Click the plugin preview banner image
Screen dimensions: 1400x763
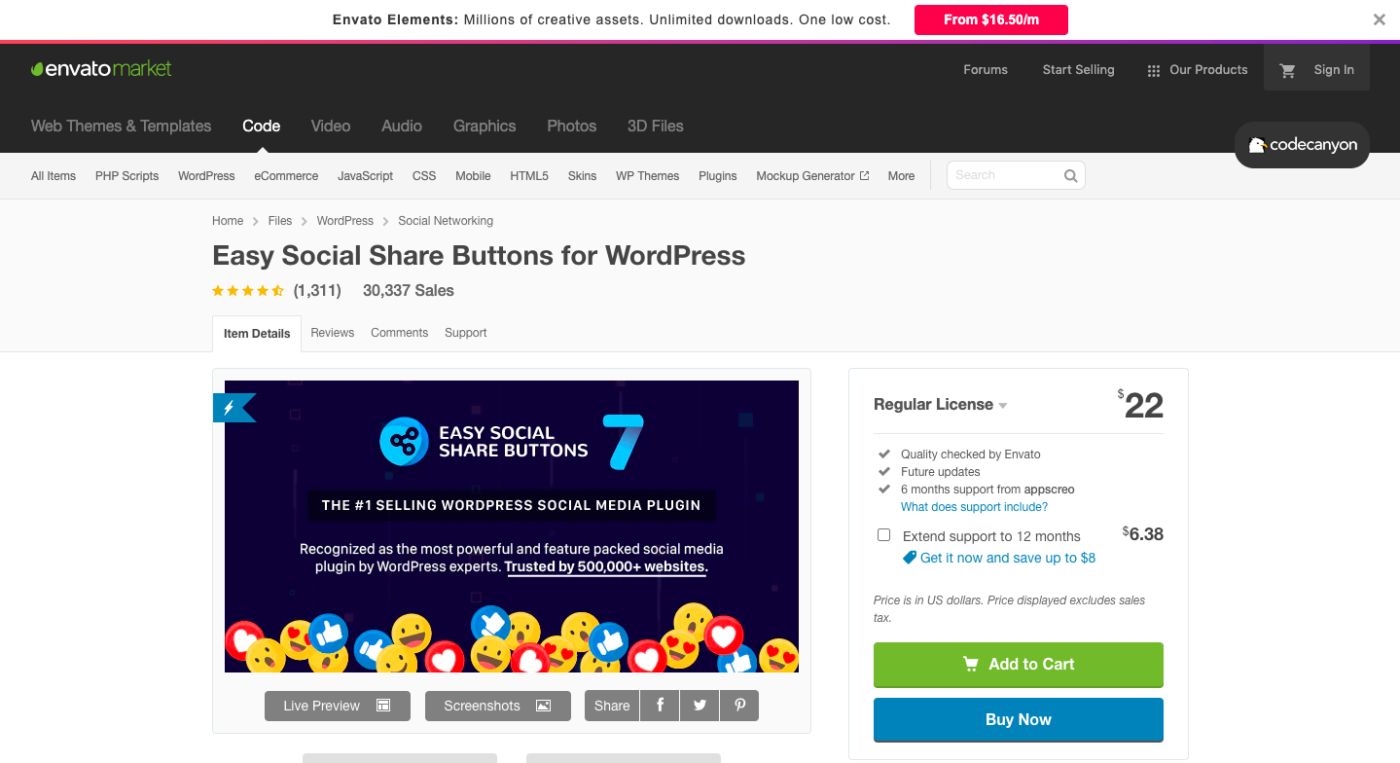pos(511,526)
